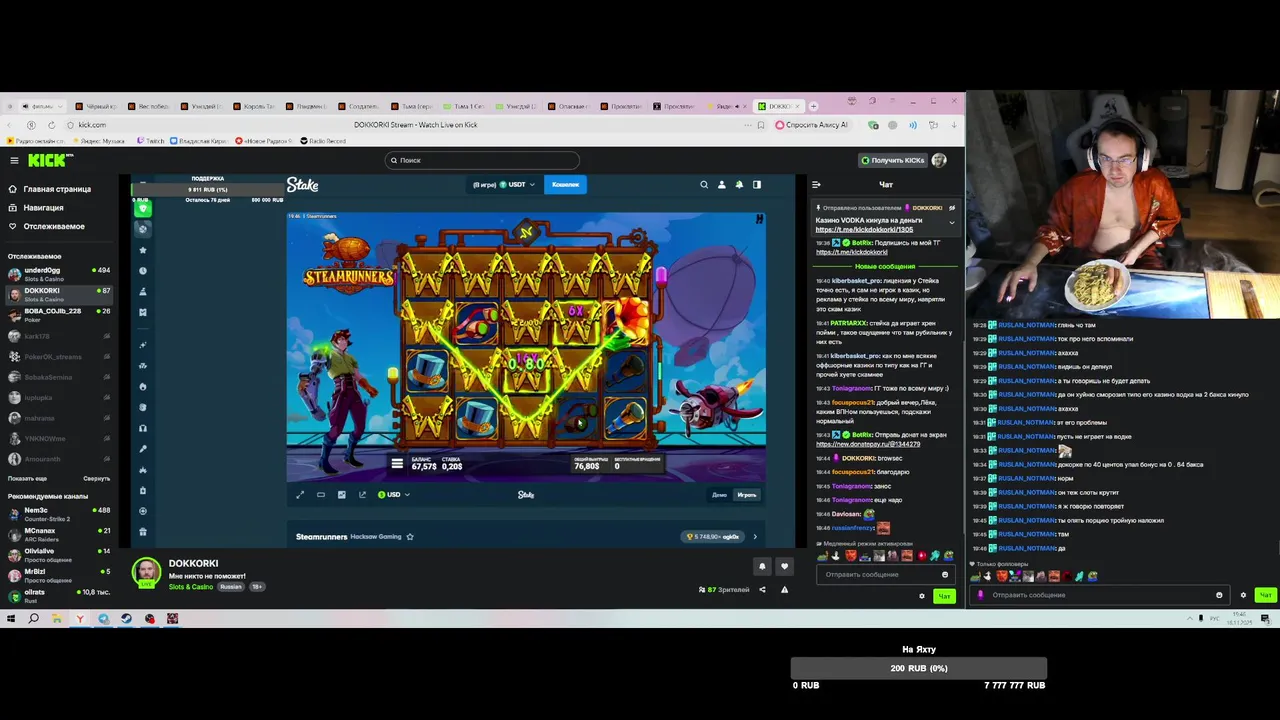Enter fullscreen mode for the slot game
The width and height of the screenshot is (1280, 720).
pyautogui.click(x=300, y=495)
